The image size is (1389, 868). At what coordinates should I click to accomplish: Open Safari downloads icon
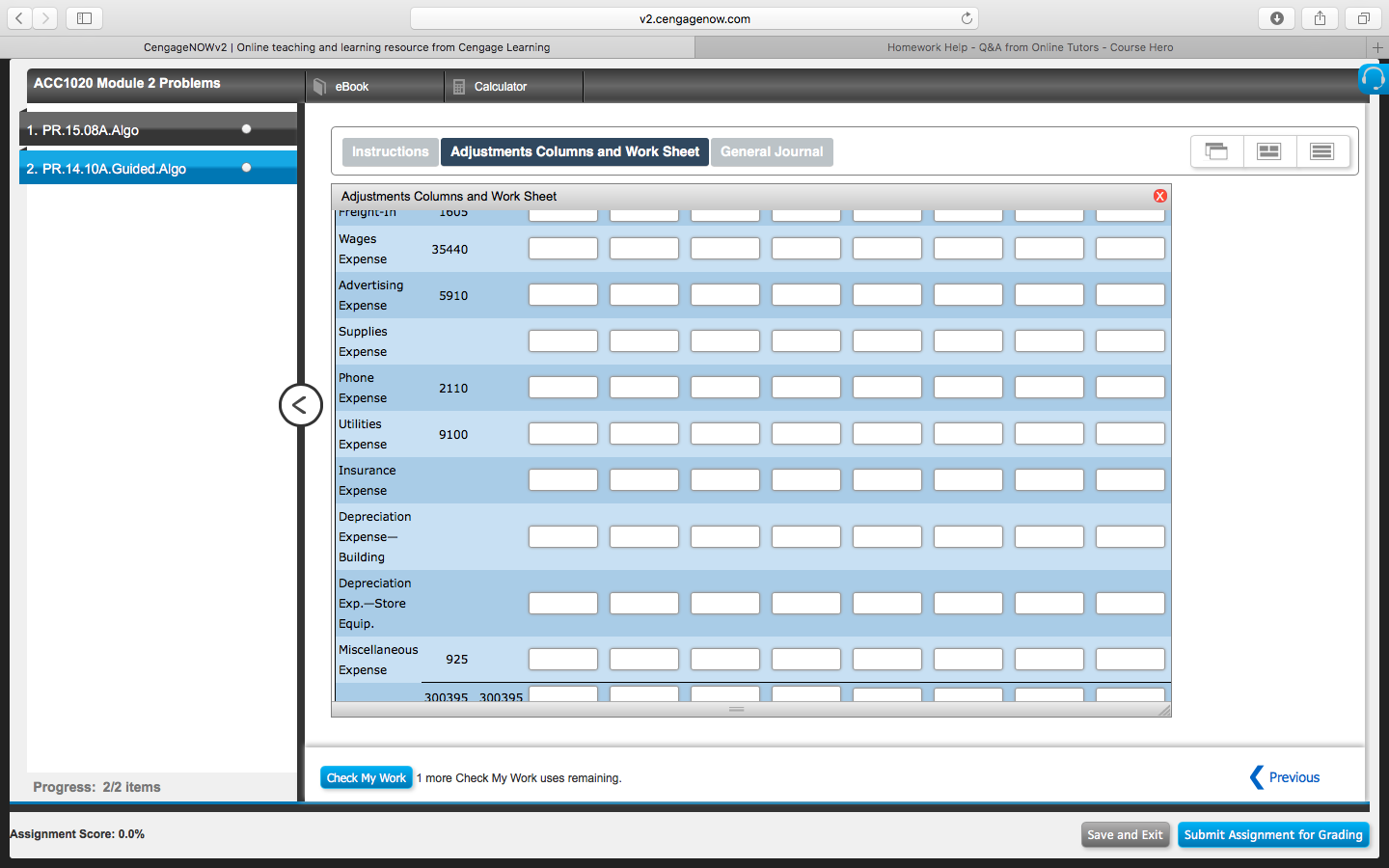pos(1276,17)
